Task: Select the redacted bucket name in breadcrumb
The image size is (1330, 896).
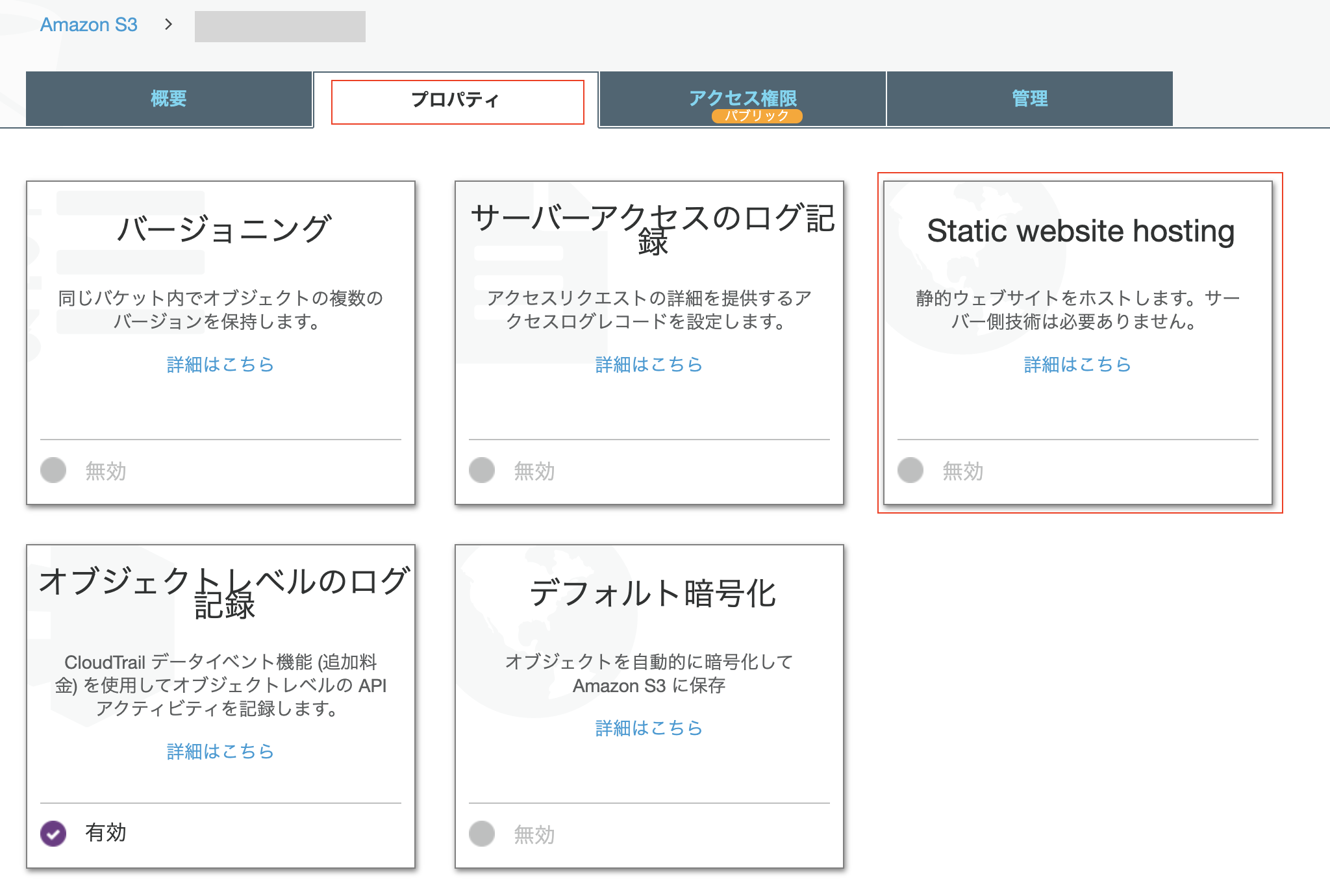Action: click(280, 27)
